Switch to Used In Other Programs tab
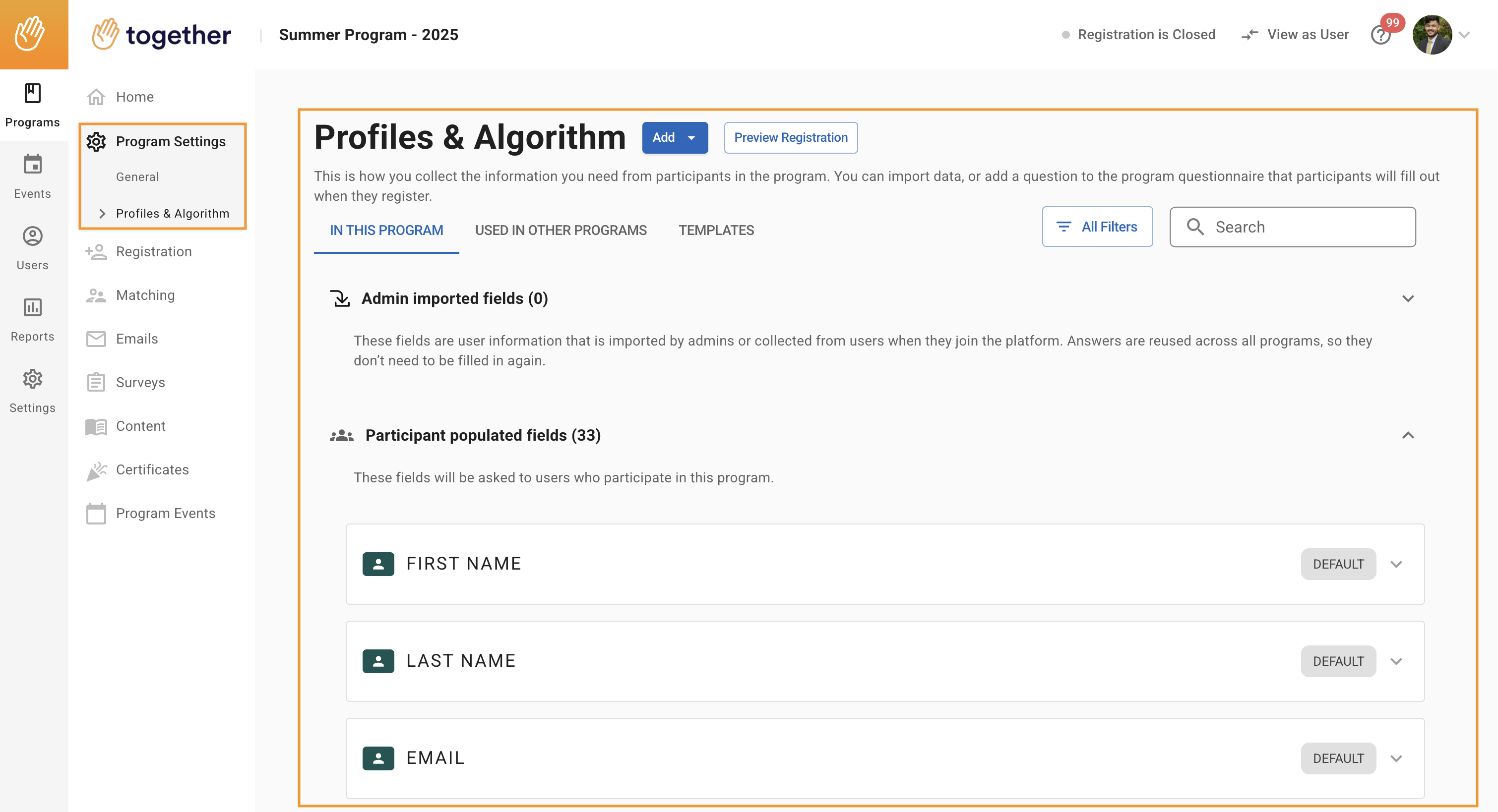 point(561,231)
